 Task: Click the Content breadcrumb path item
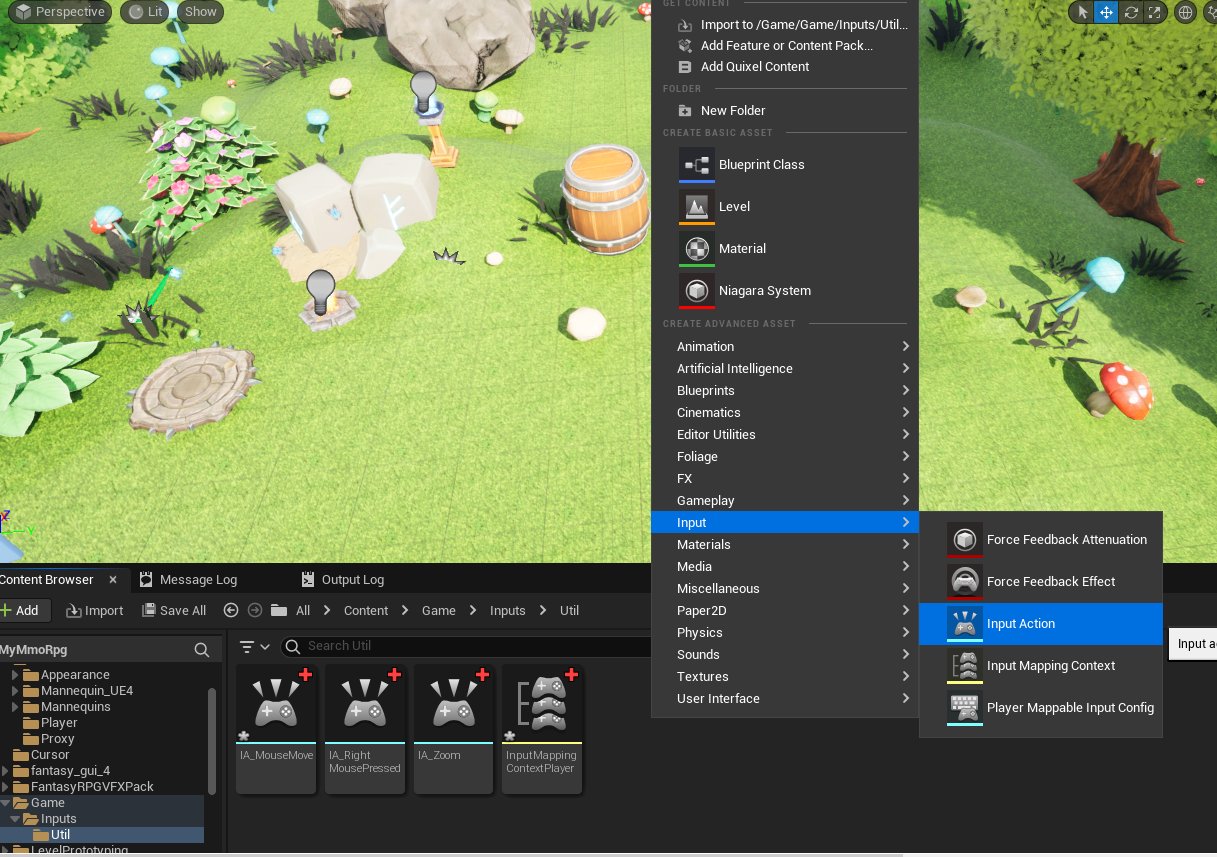click(x=366, y=610)
